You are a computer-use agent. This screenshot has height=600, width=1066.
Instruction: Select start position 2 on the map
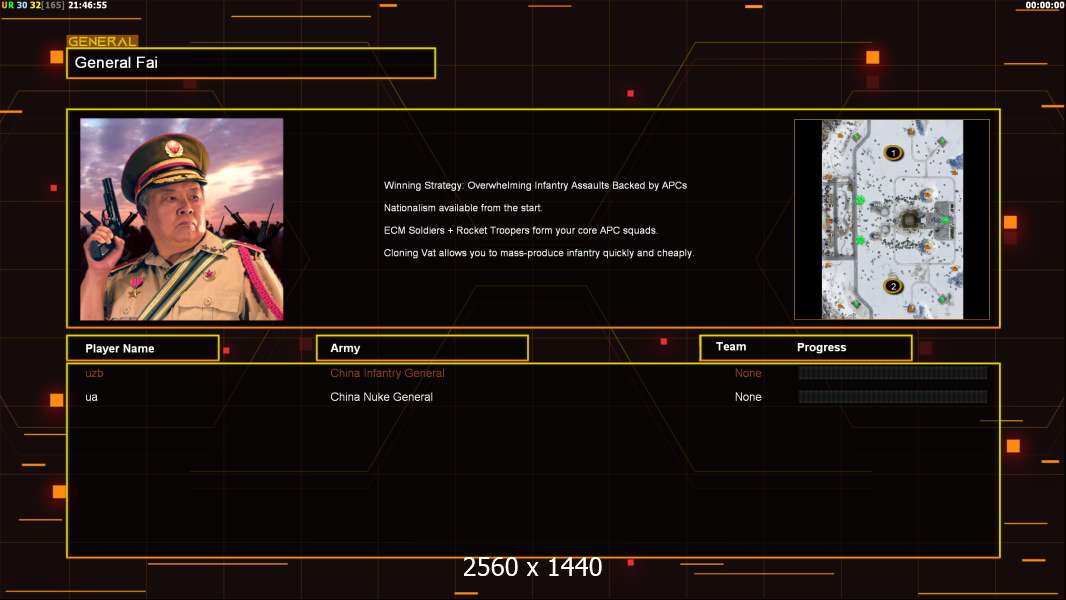893,286
